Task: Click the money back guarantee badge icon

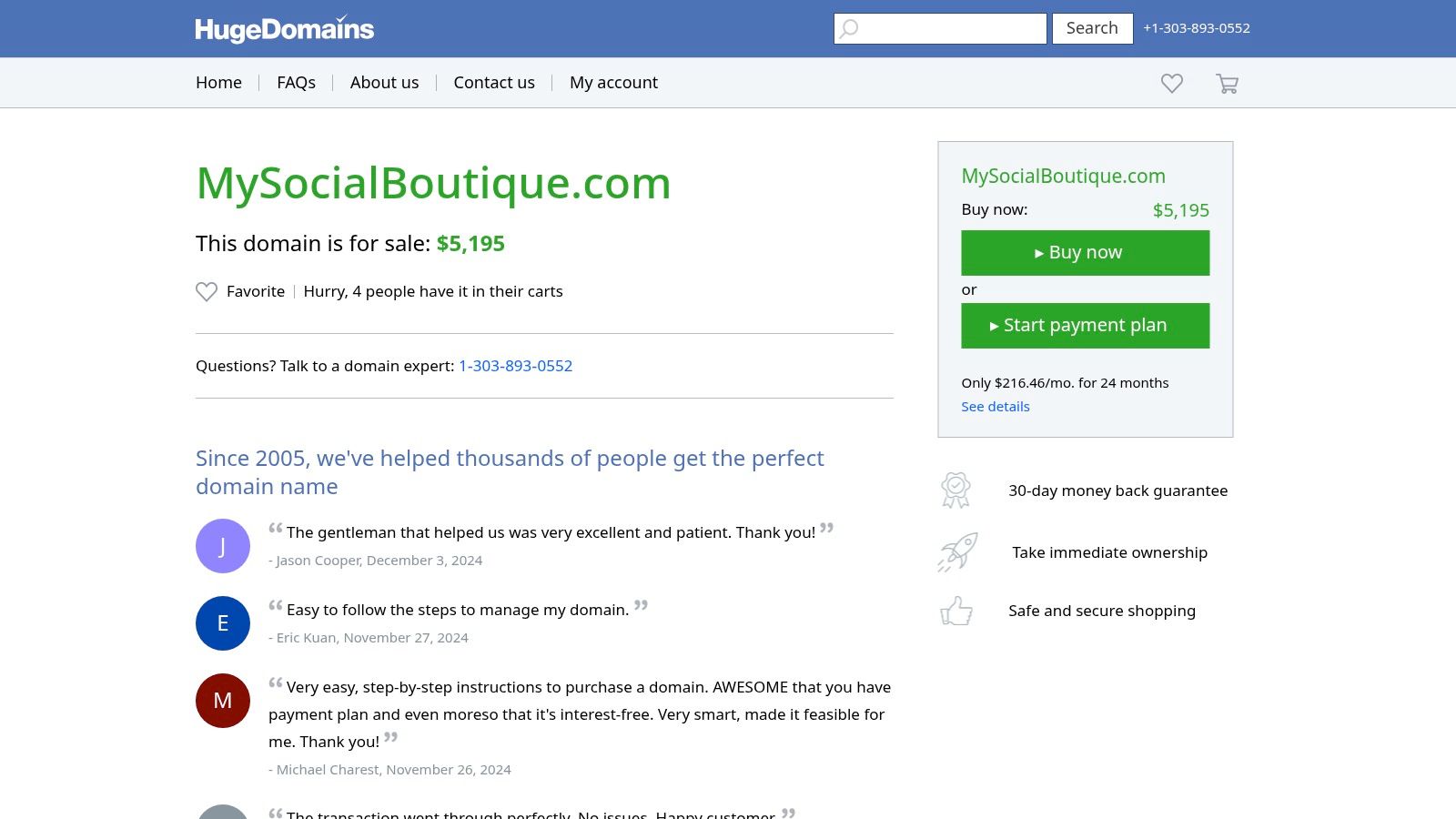Action: click(x=955, y=490)
